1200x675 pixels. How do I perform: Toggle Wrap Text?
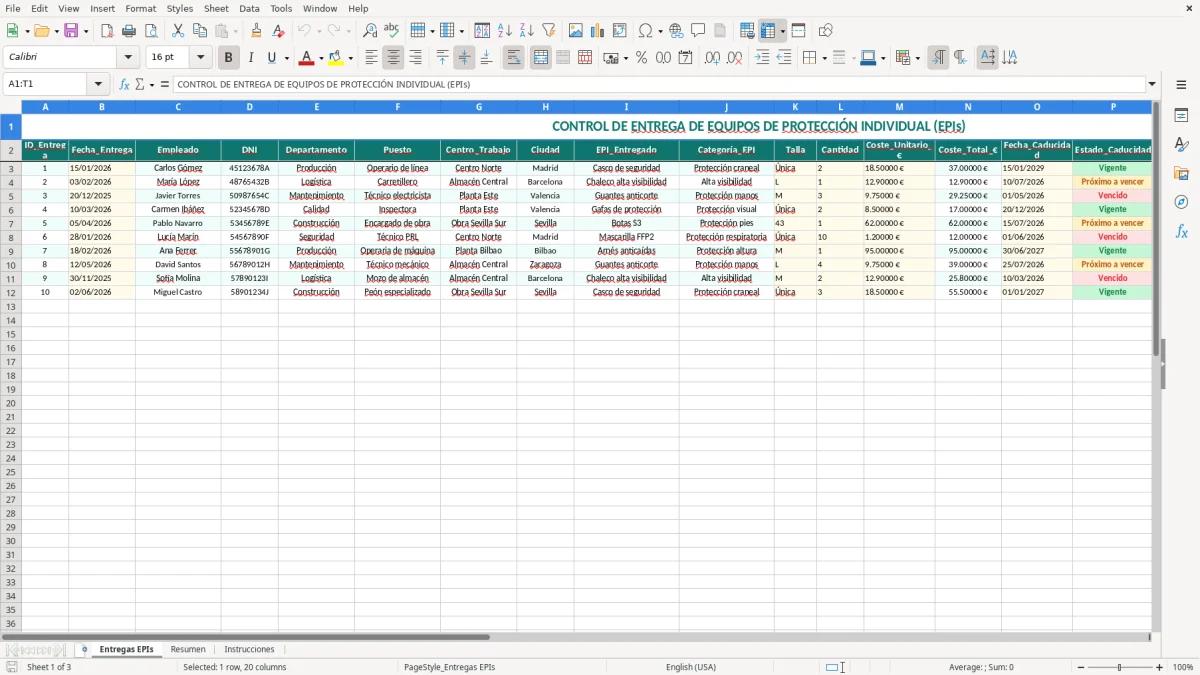513,58
